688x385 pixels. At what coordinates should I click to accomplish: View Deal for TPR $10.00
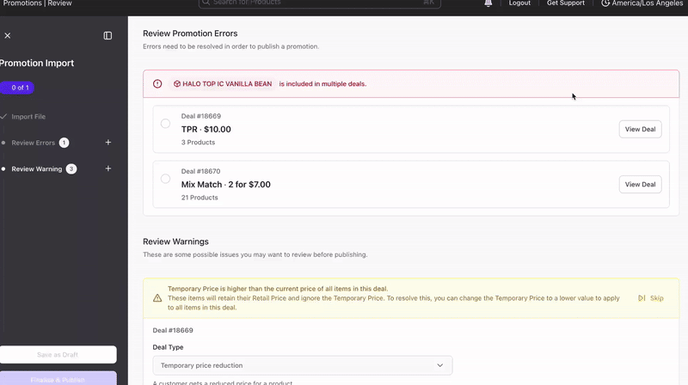(x=640, y=129)
